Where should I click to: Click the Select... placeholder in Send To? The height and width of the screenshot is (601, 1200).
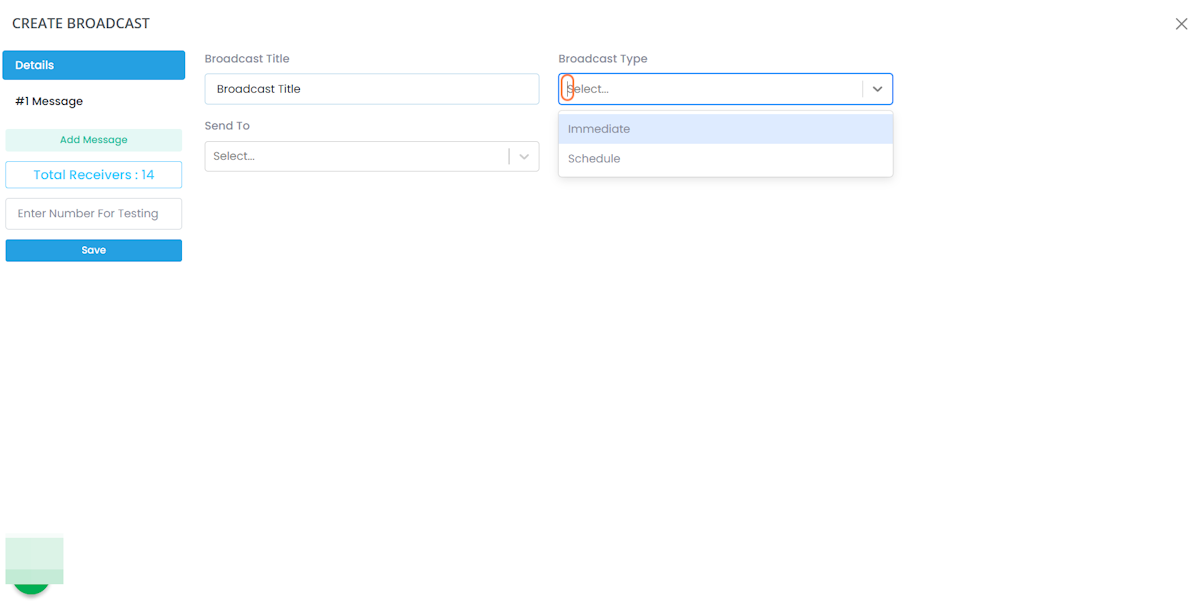234,156
